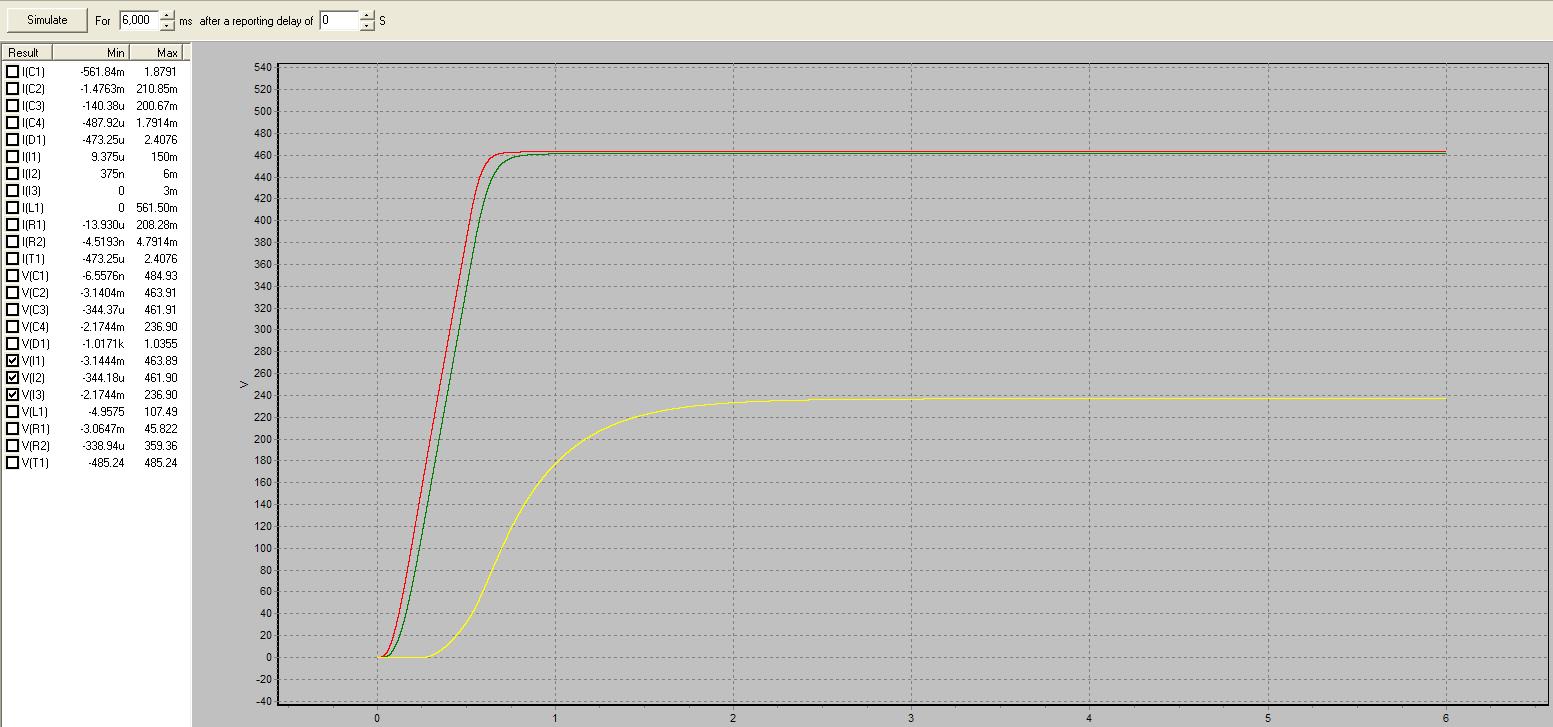Uncheck the V(I3) trace checkbox
The height and width of the screenshot is (727, 1553).
pyautogui.click(x=13, y=395)
